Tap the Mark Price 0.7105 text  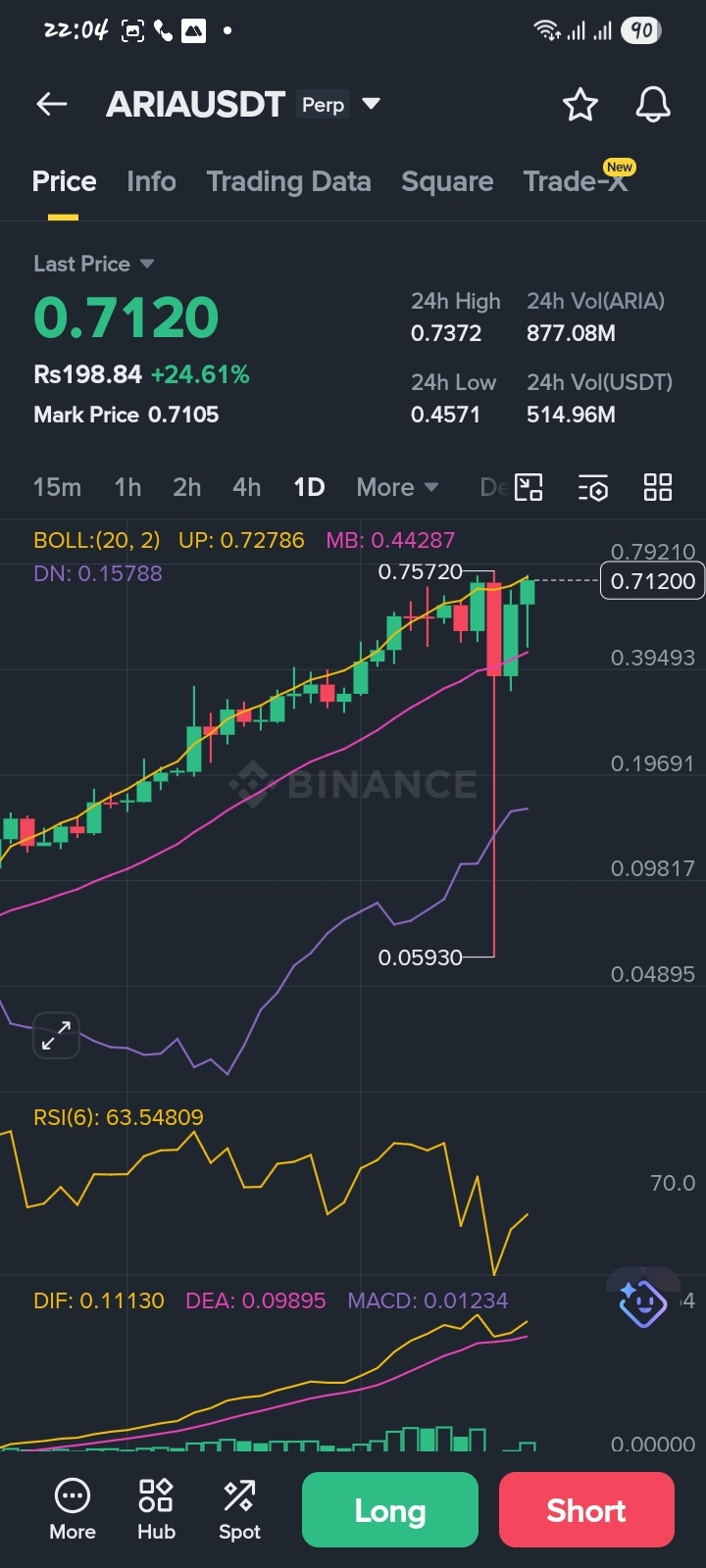tap(126, 415)
